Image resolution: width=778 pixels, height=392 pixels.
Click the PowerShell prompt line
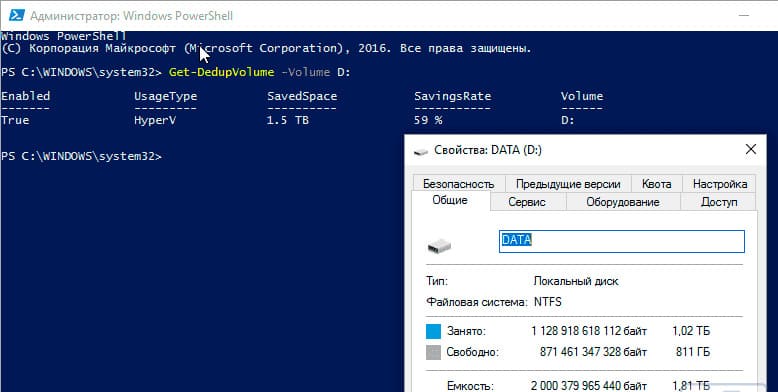(x=81, y=156)
